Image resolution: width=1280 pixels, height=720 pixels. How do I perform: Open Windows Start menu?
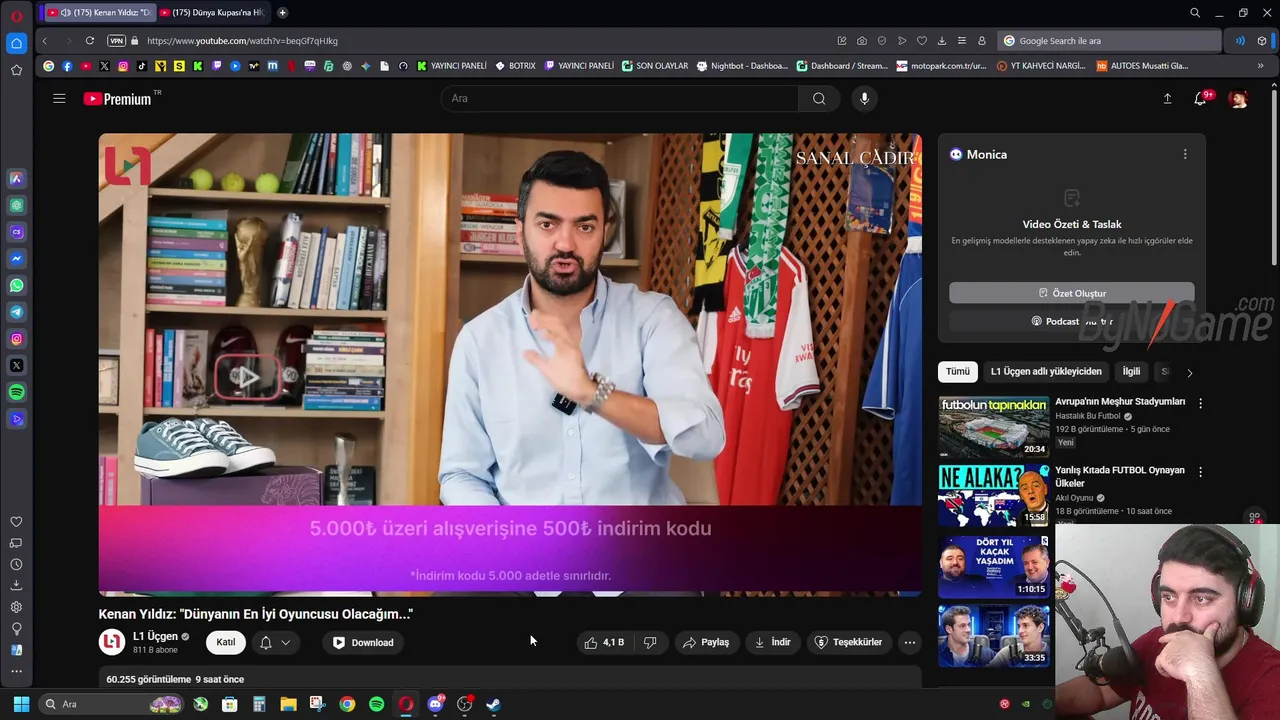pyautogui.click(x=21, y=704)
